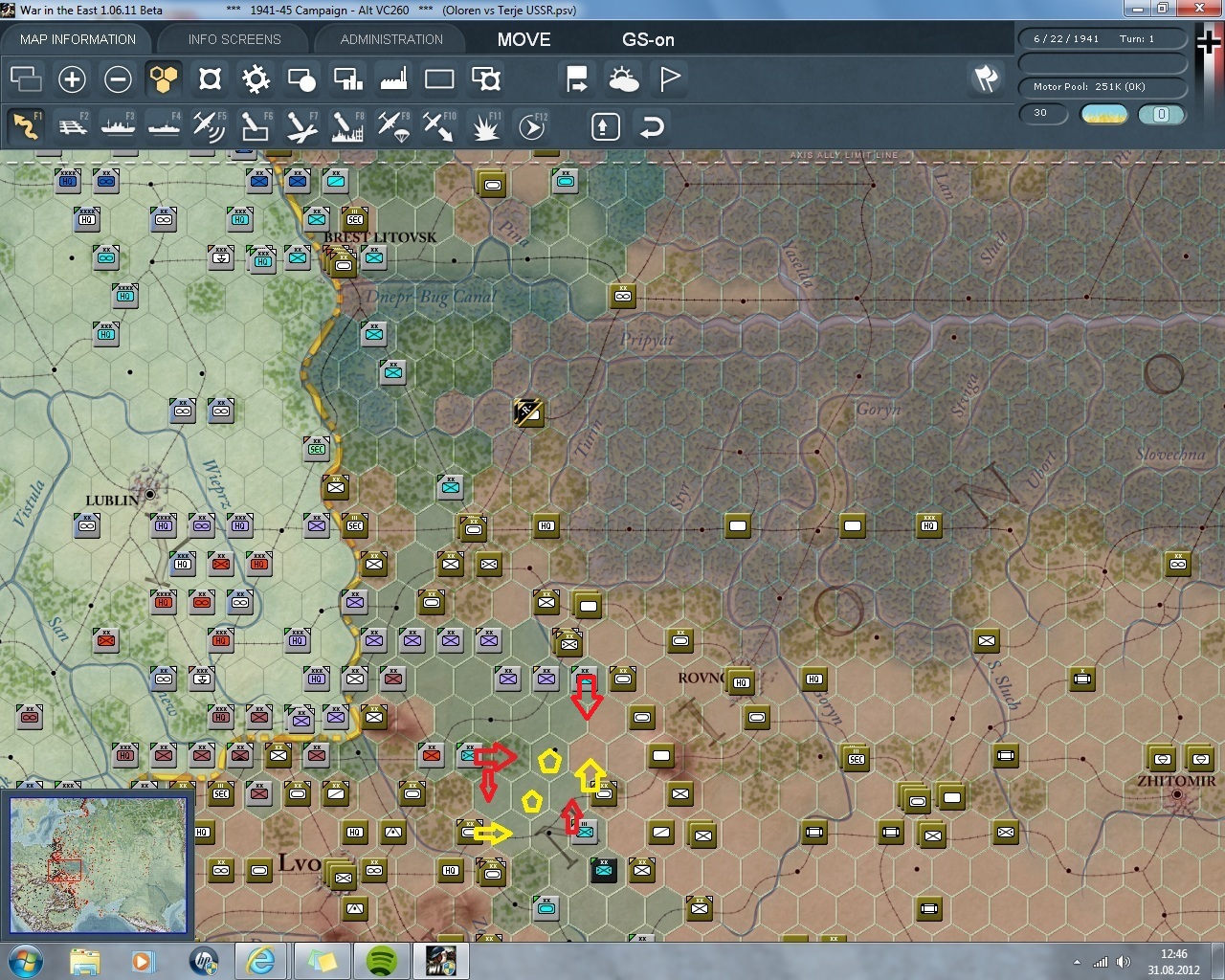Click the minimap overview thumbnail
The image size is (1225, 980).
[98, 865]
